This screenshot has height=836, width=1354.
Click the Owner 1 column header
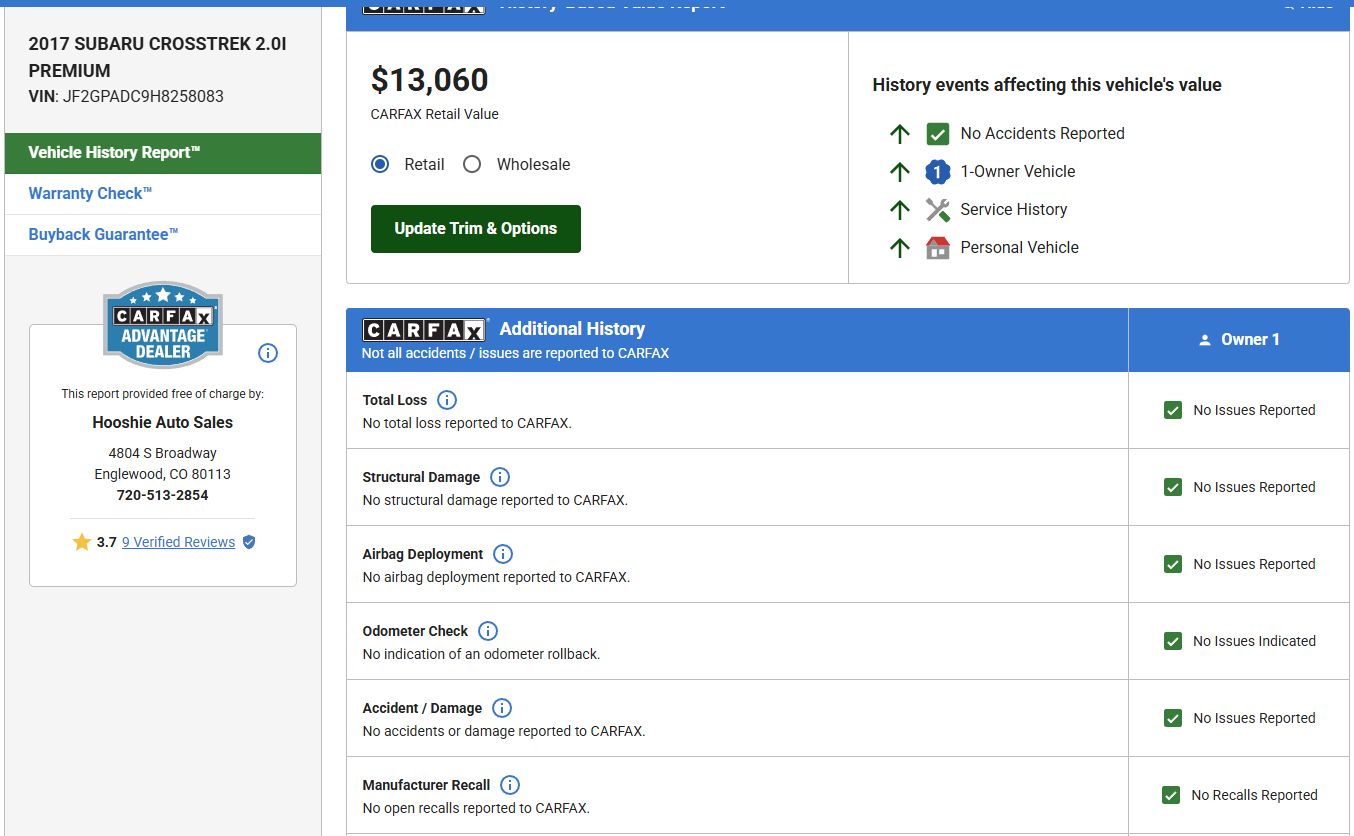pos(1239,340)
